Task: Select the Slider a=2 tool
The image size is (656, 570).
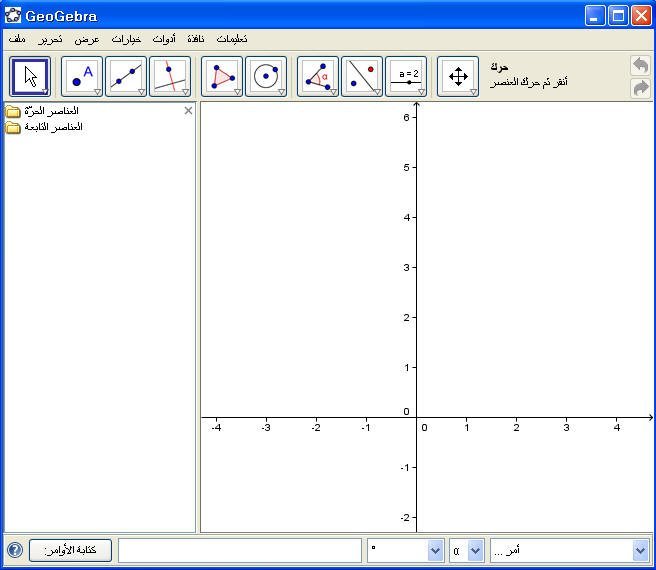Action: pos(406,77)
